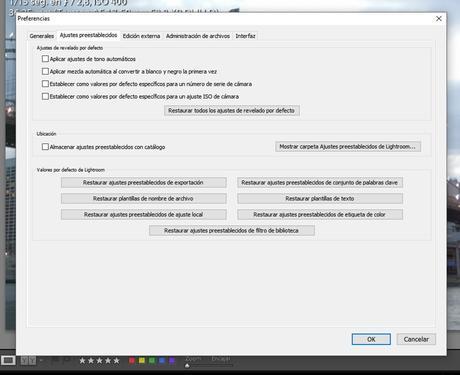
Task: Enable Aplicar ajustes de tono automáticos
Action: coord(45,59)
